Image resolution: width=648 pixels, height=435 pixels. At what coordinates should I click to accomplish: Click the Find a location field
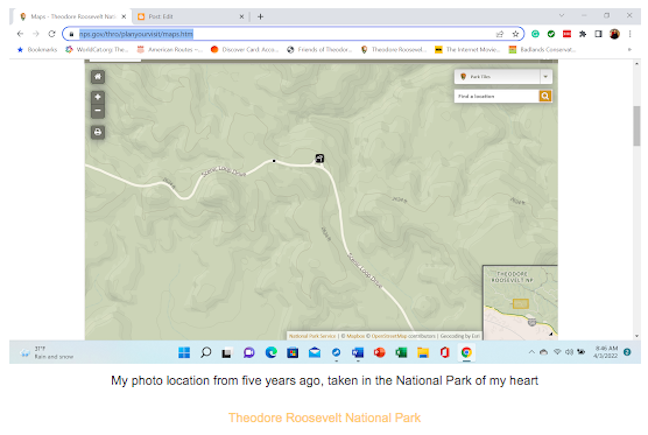coord(496,96)
